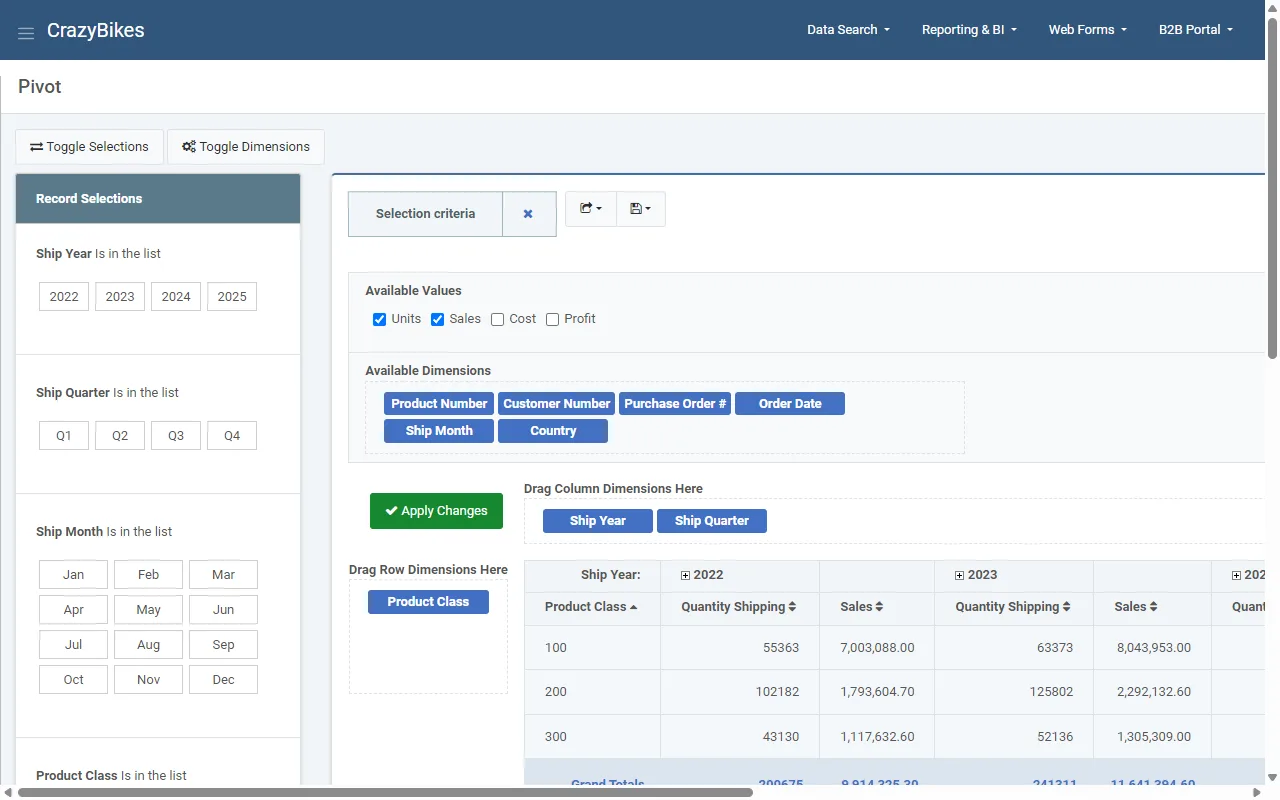Image resolution: width=1280 pixels, height=800 pixels.
Task: Click the Toggle Selections button
Action: point(89,147)
